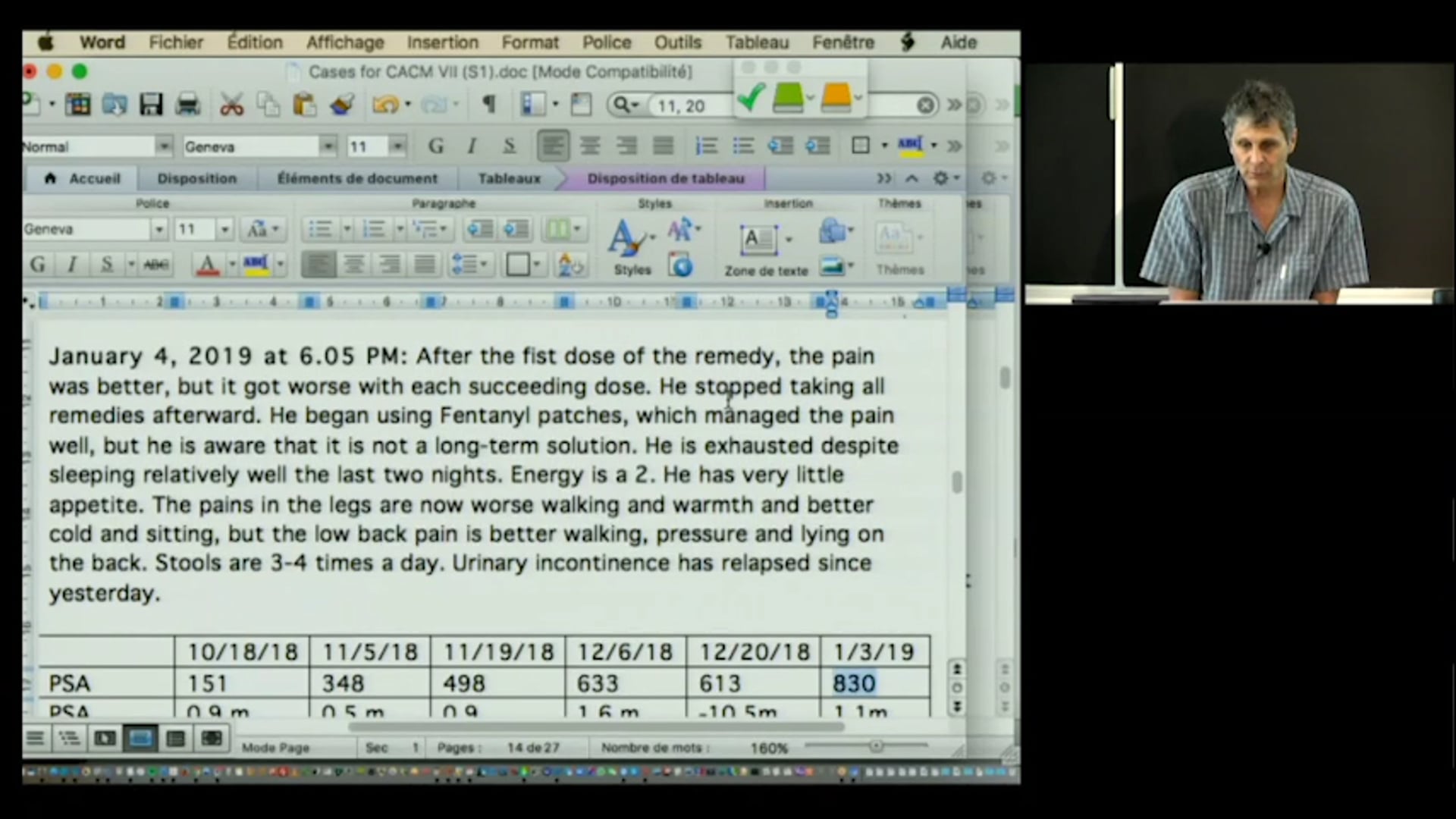
Task: Switch to the Disposition tab
Action: click(196, 179)
